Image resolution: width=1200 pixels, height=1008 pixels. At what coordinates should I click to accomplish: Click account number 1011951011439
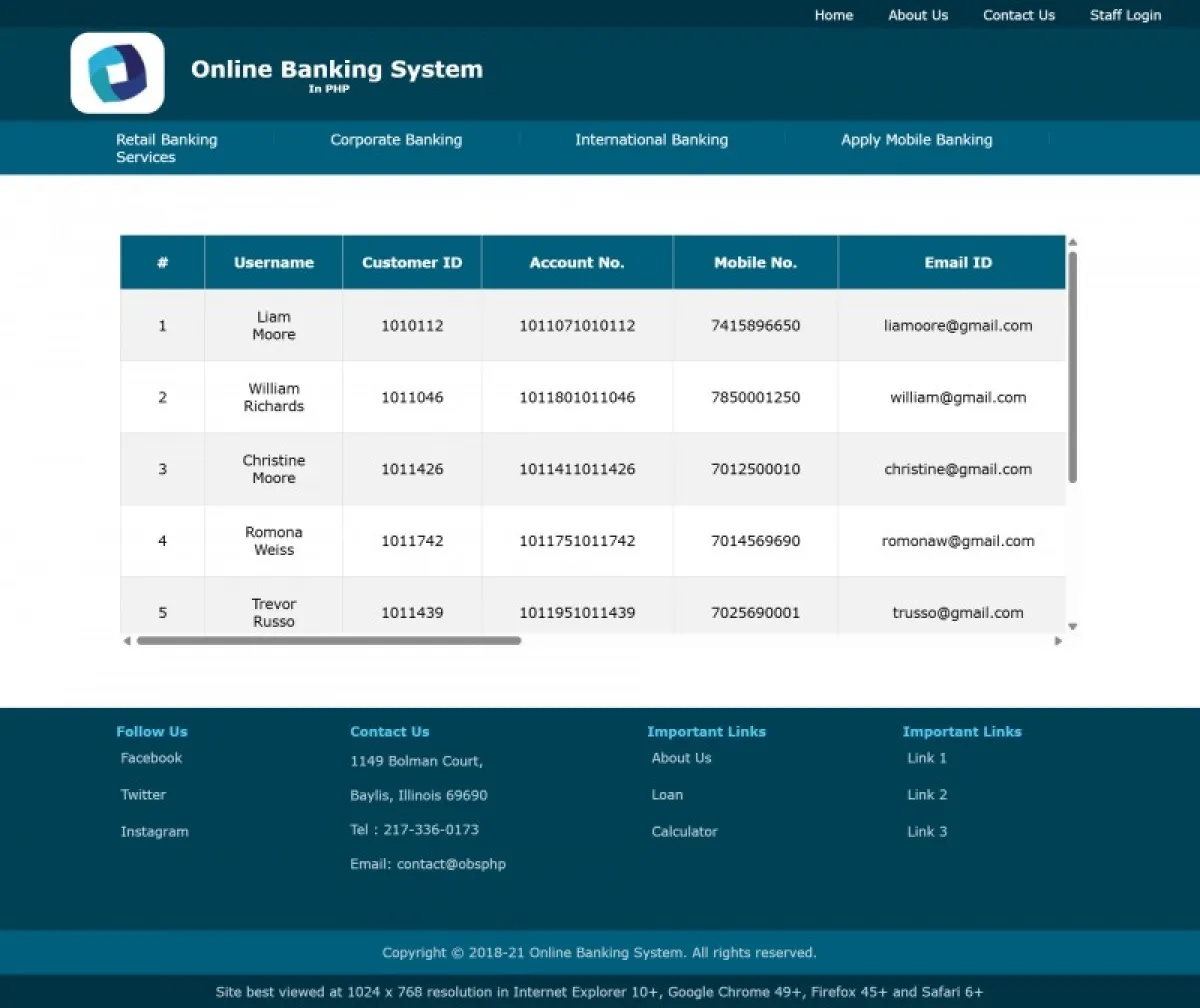point(577,613)
